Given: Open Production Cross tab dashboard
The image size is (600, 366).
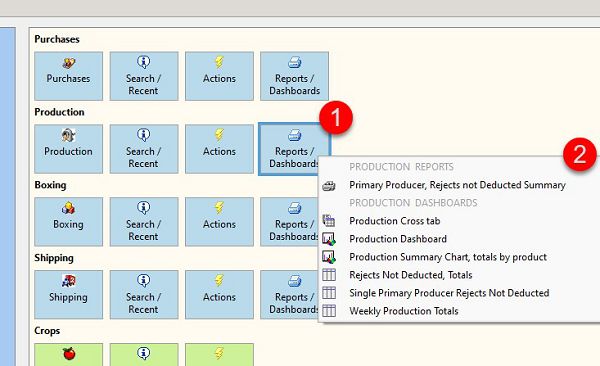Looking at the screenshot, I should click(x=395, y=221).
